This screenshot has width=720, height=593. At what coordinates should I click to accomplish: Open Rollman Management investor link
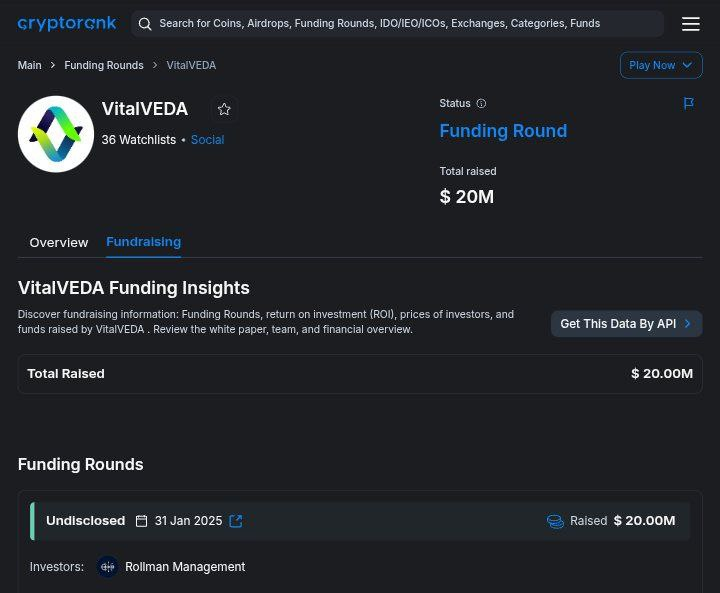pos(185,567)
